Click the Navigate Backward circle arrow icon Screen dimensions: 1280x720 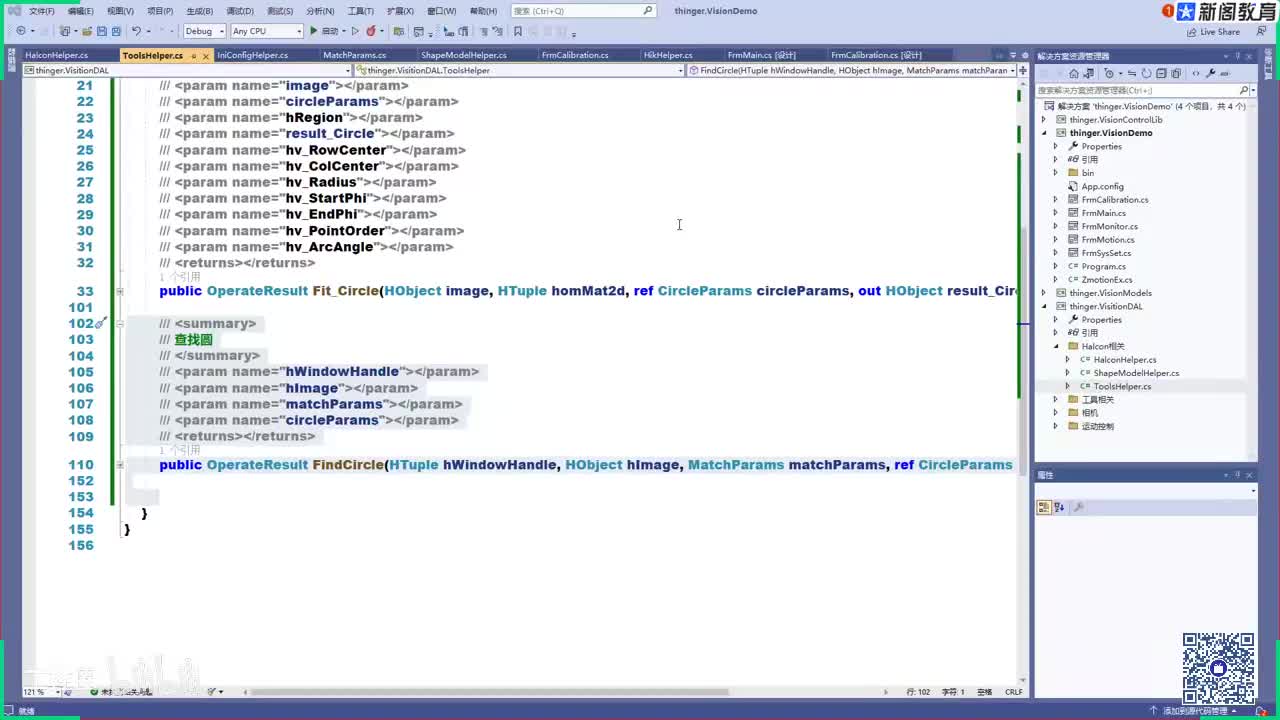click(20, 31)
